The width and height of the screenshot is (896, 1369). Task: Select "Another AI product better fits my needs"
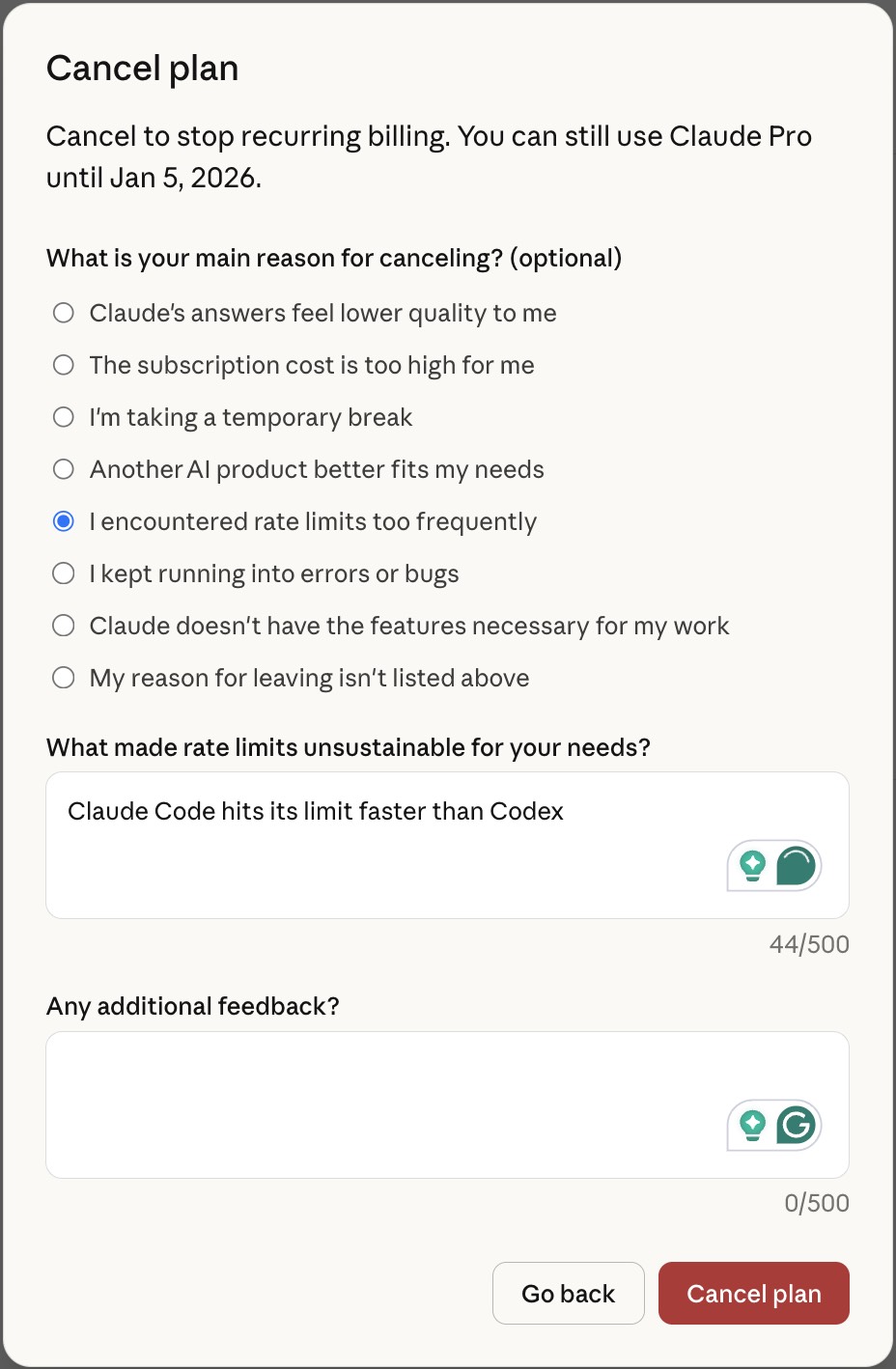point(64,469)
